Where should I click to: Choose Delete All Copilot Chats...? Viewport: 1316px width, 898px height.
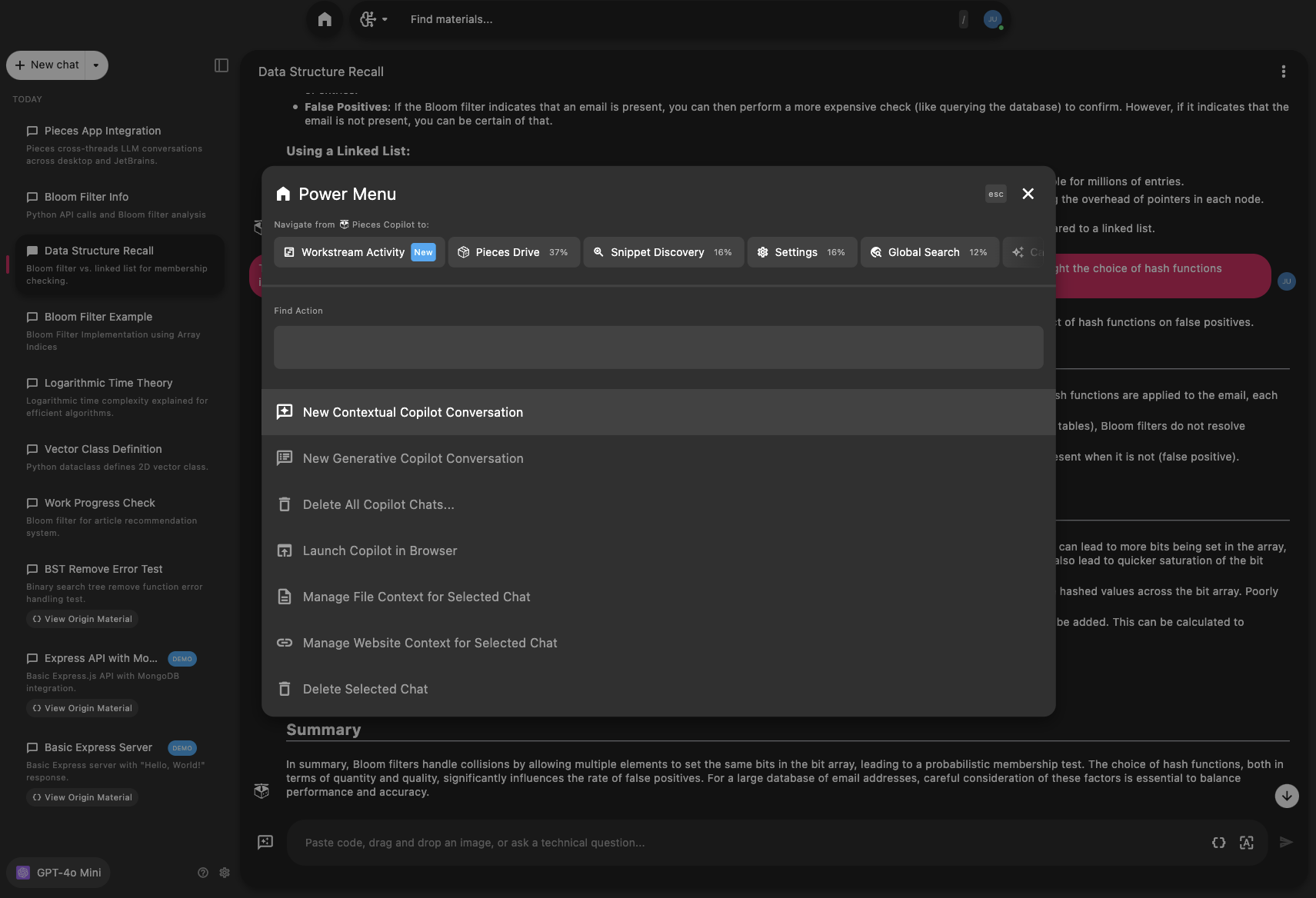(658, 504)
